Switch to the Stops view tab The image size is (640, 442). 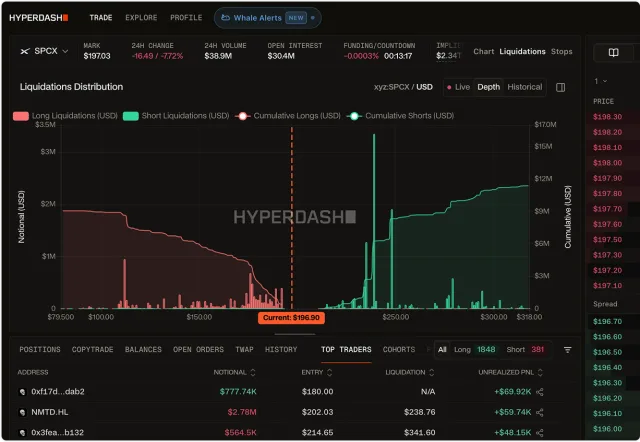pyautogui.click(x=562, y=51)
